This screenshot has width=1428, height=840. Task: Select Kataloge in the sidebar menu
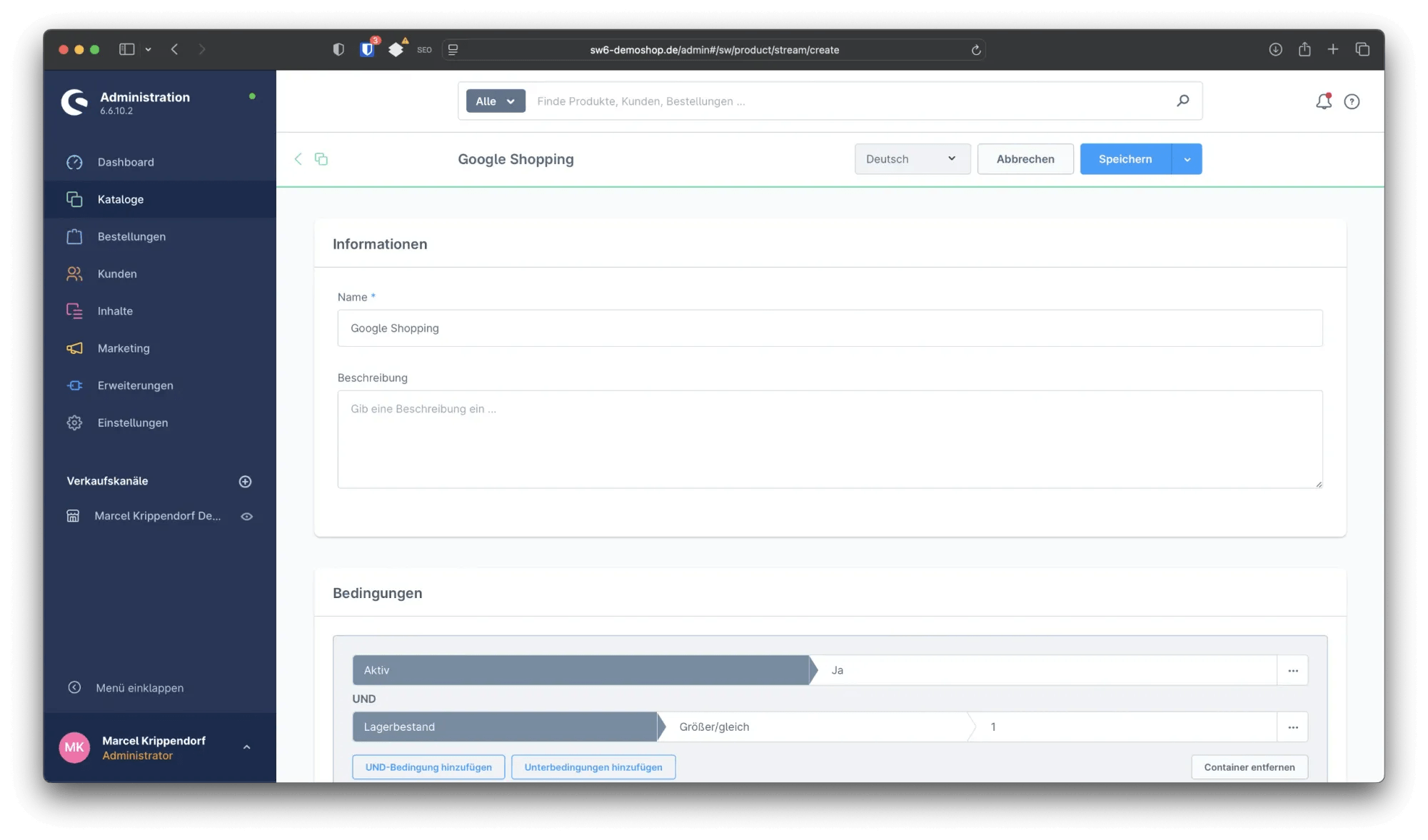pos(120,199)
